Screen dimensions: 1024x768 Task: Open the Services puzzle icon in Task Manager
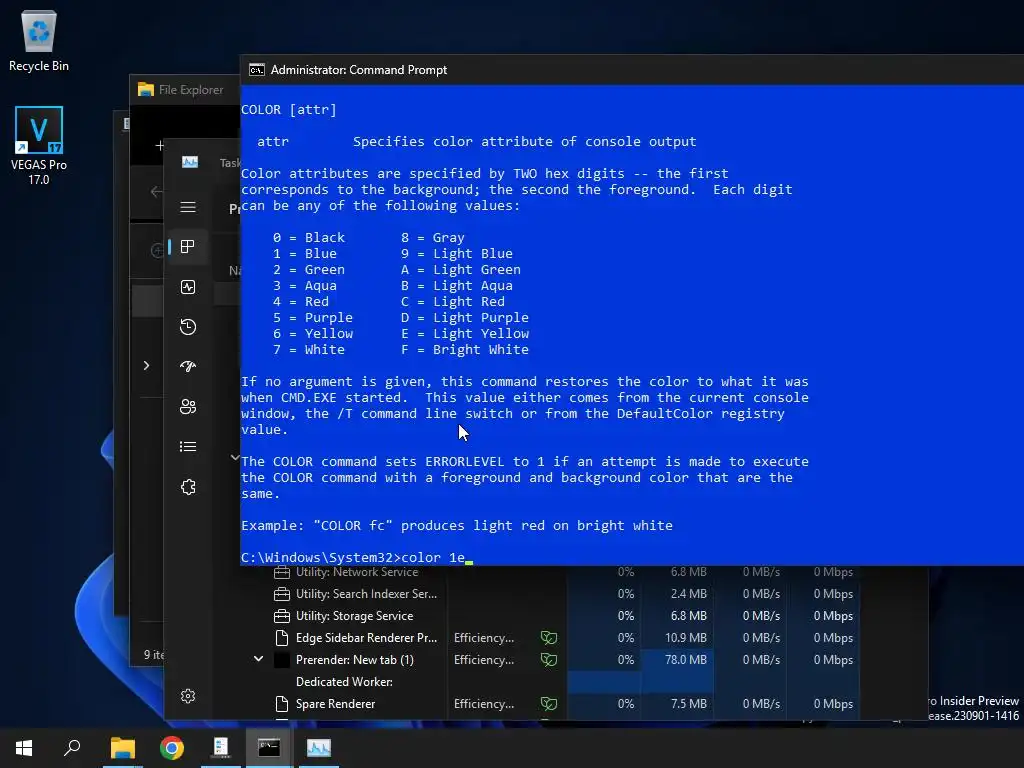(x=188, y=487)
